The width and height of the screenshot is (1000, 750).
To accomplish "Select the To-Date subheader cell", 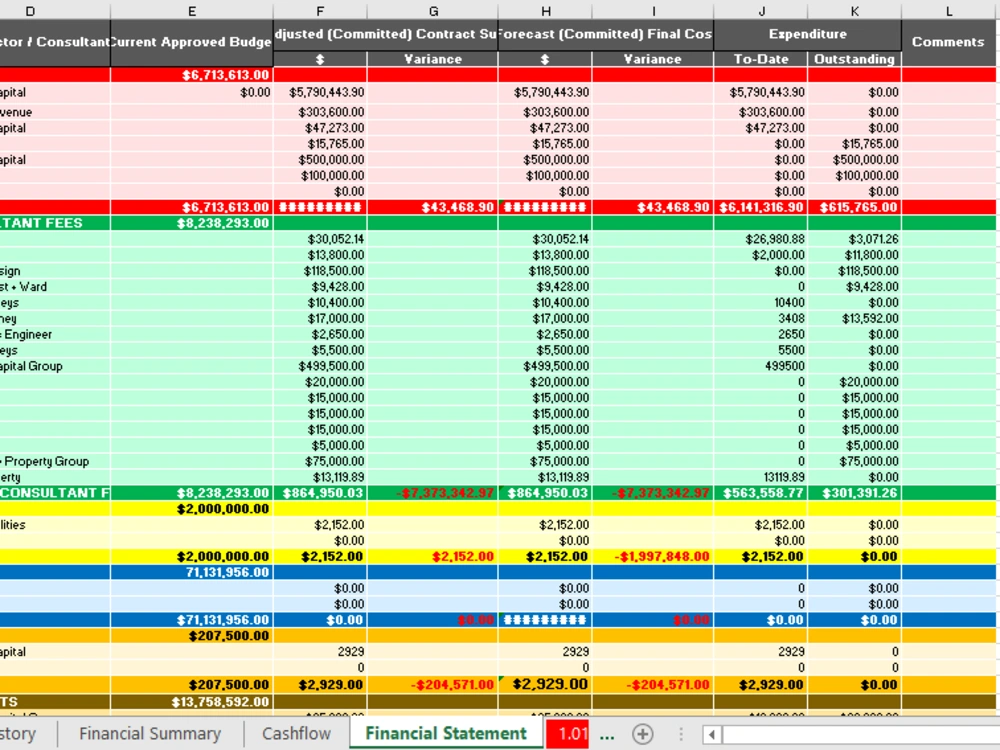I will pyautogui.click(x=761, y=59).
